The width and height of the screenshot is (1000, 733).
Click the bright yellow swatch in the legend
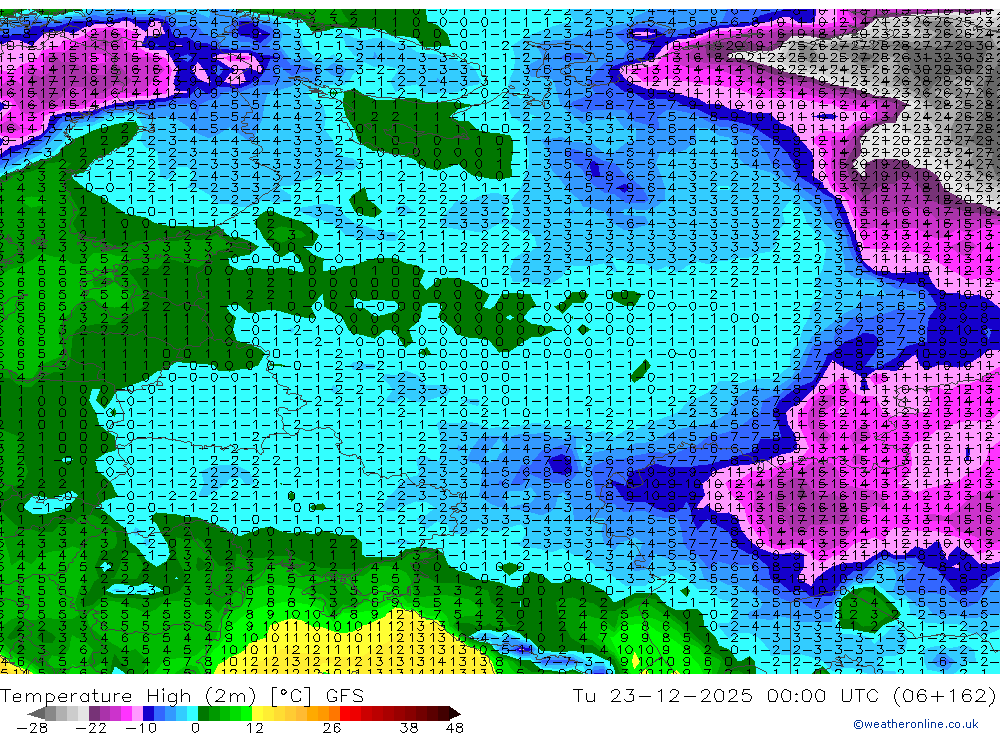pos(257,714)
